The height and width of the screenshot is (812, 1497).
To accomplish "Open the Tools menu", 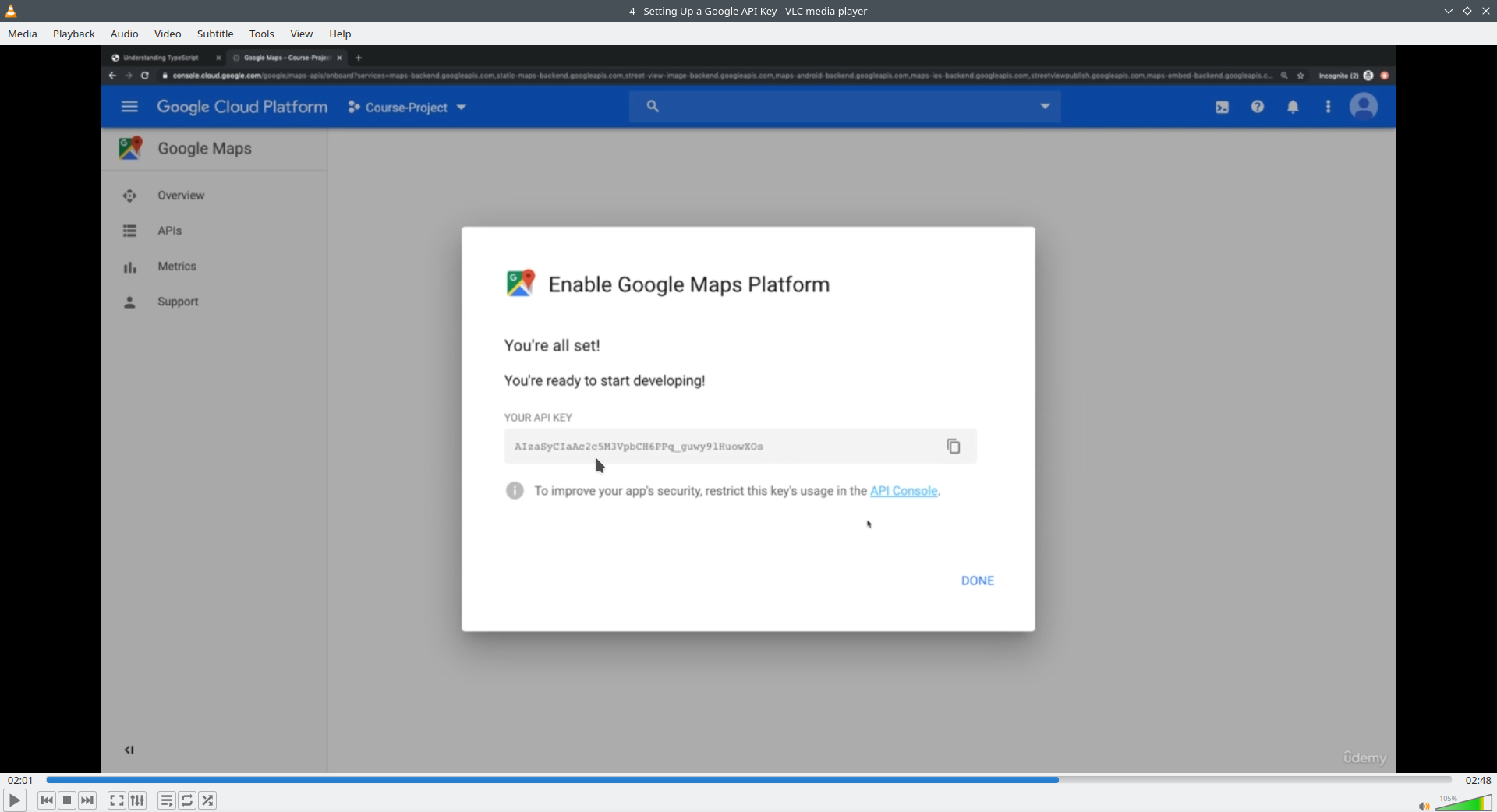I will point(262,34).
